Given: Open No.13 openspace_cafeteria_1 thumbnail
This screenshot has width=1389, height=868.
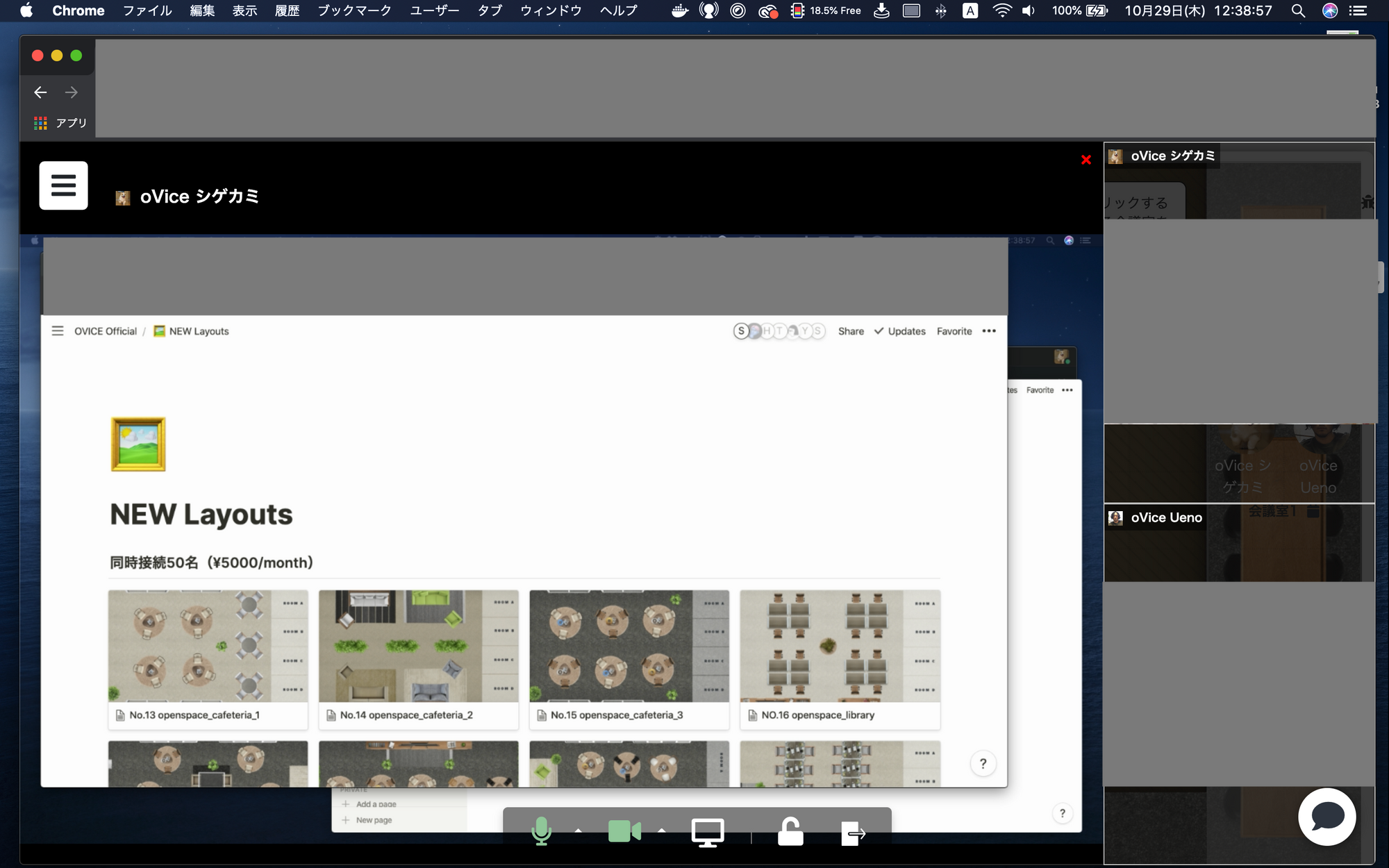Looking at the screenshot, I should (x=208, y=646).
